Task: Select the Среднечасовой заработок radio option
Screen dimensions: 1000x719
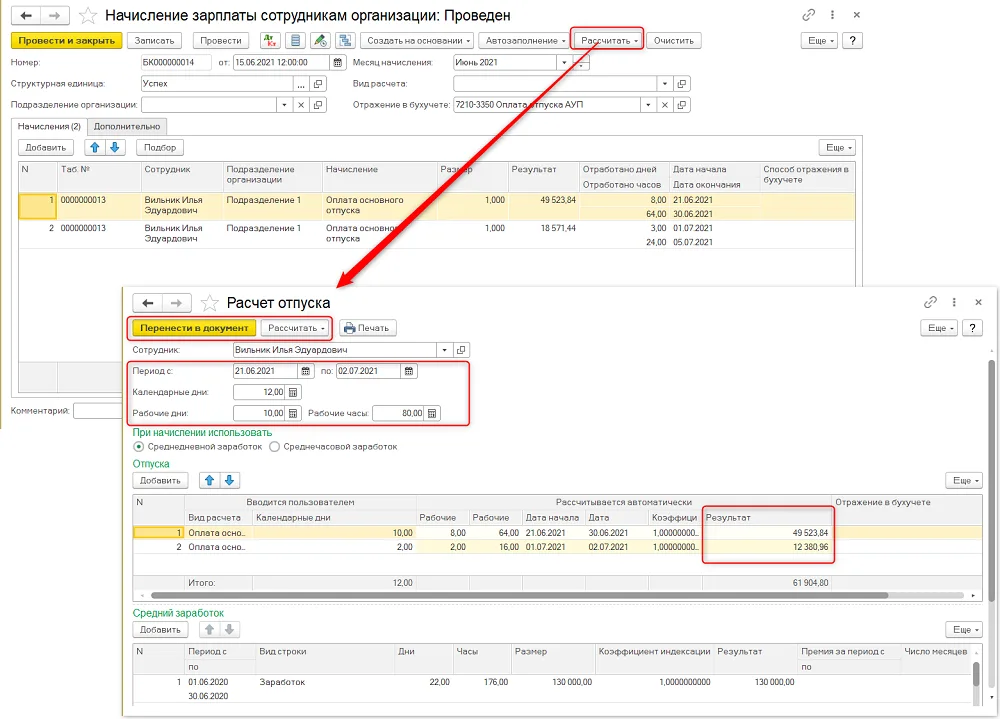Action: (x=274, y=447)
